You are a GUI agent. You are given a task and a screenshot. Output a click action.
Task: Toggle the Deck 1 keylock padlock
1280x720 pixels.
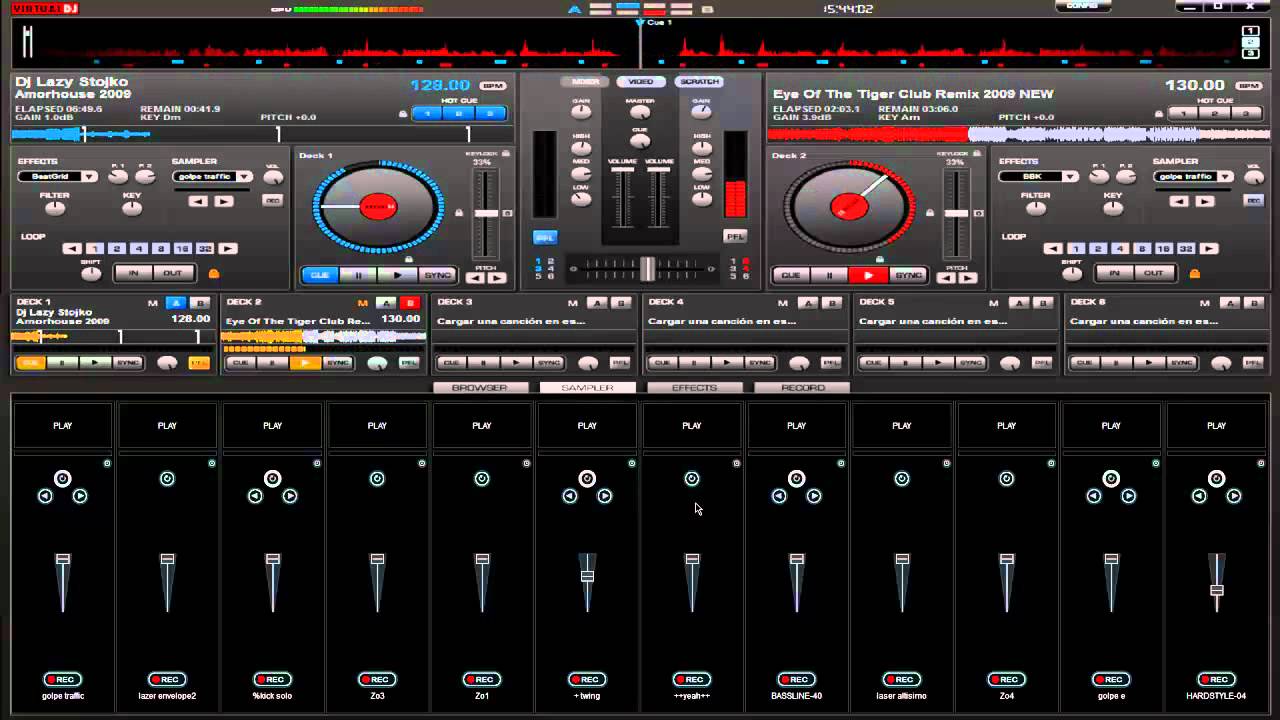506,154
